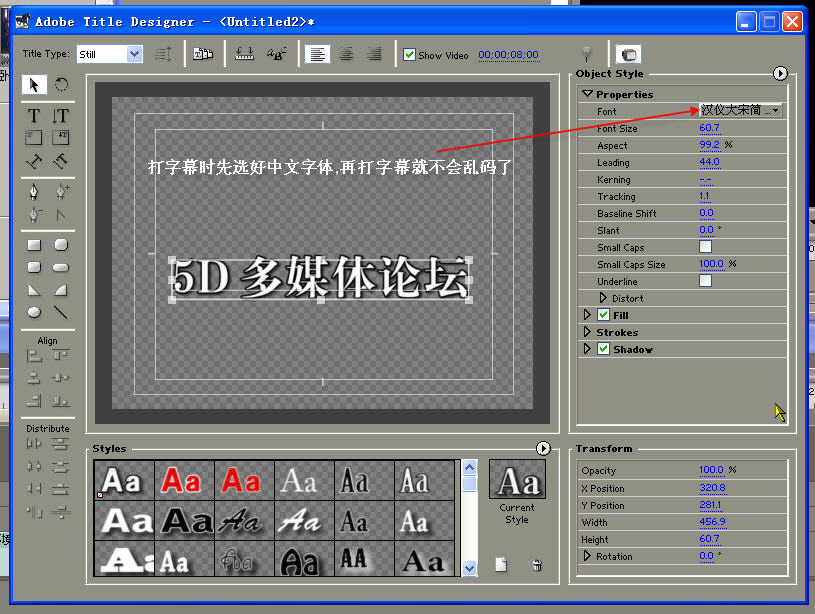Select the Vertical Type tool
Viewport: 815px width, 614px height.
tap(60, 115)
